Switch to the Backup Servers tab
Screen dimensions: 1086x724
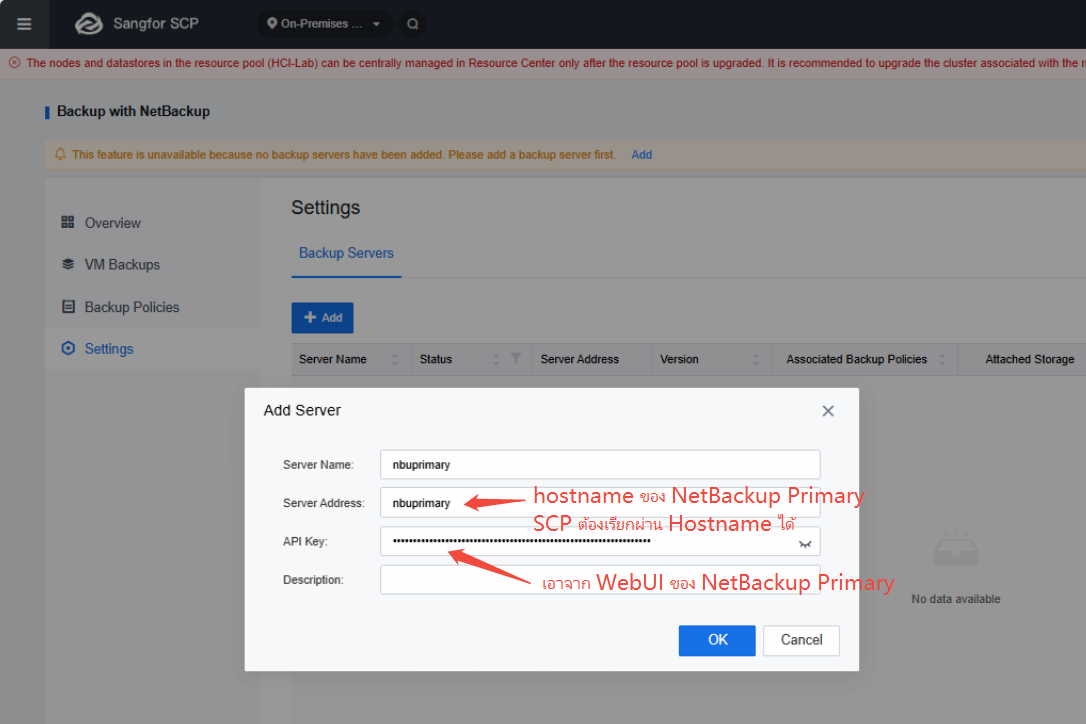coord(346,254)
